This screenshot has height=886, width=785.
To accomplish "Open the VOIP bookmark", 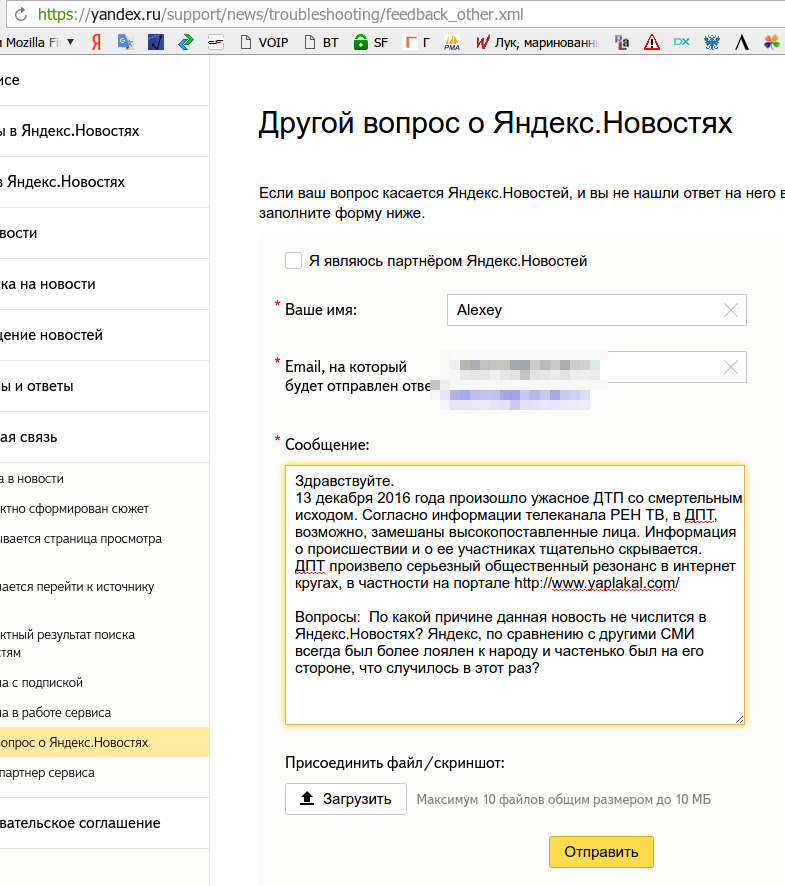I will 264,42.
